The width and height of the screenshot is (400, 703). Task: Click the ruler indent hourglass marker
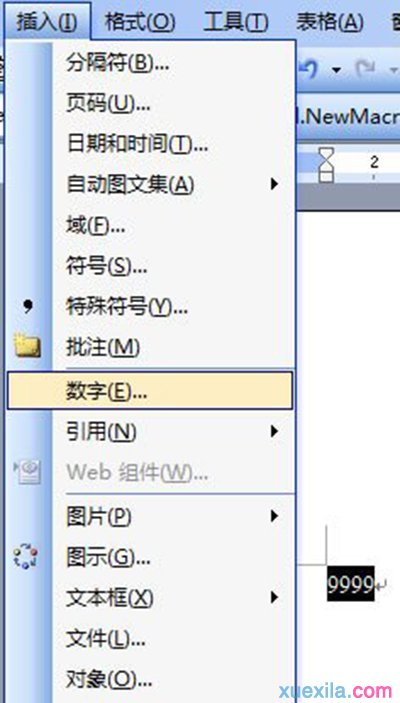pyautogui.click(x=326, y=164)
